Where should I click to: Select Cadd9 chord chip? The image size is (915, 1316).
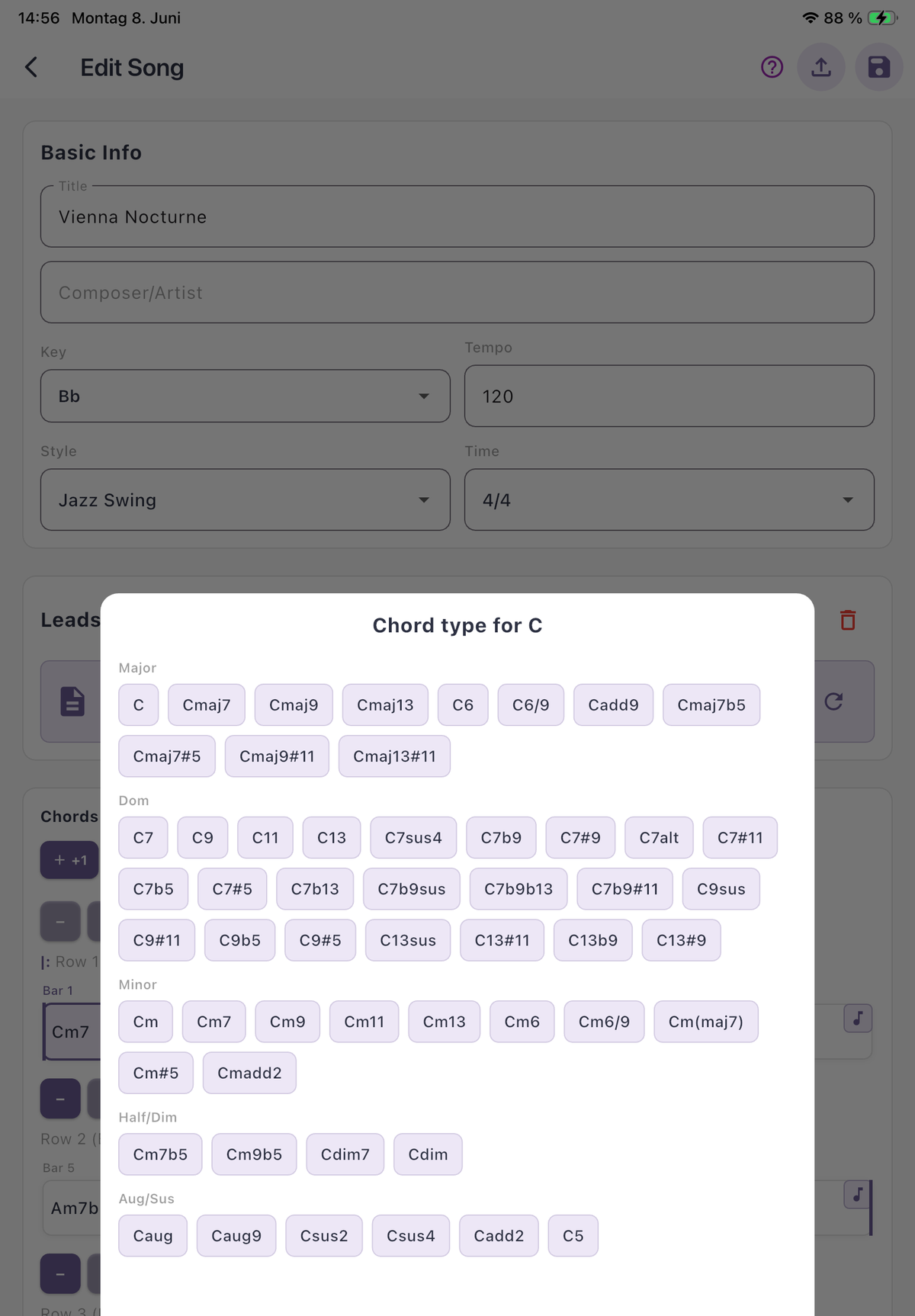[x=613, y=705]
